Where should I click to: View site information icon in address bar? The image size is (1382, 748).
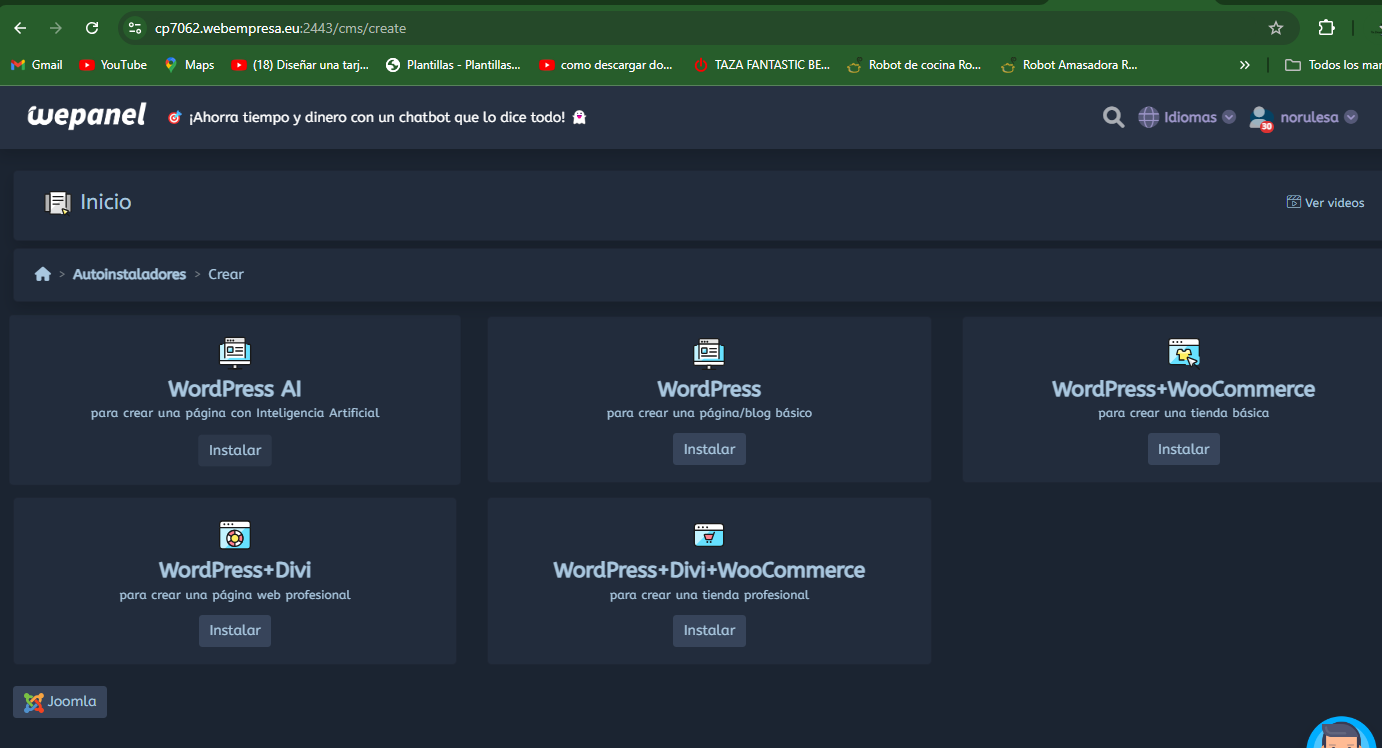pos(135,28)
